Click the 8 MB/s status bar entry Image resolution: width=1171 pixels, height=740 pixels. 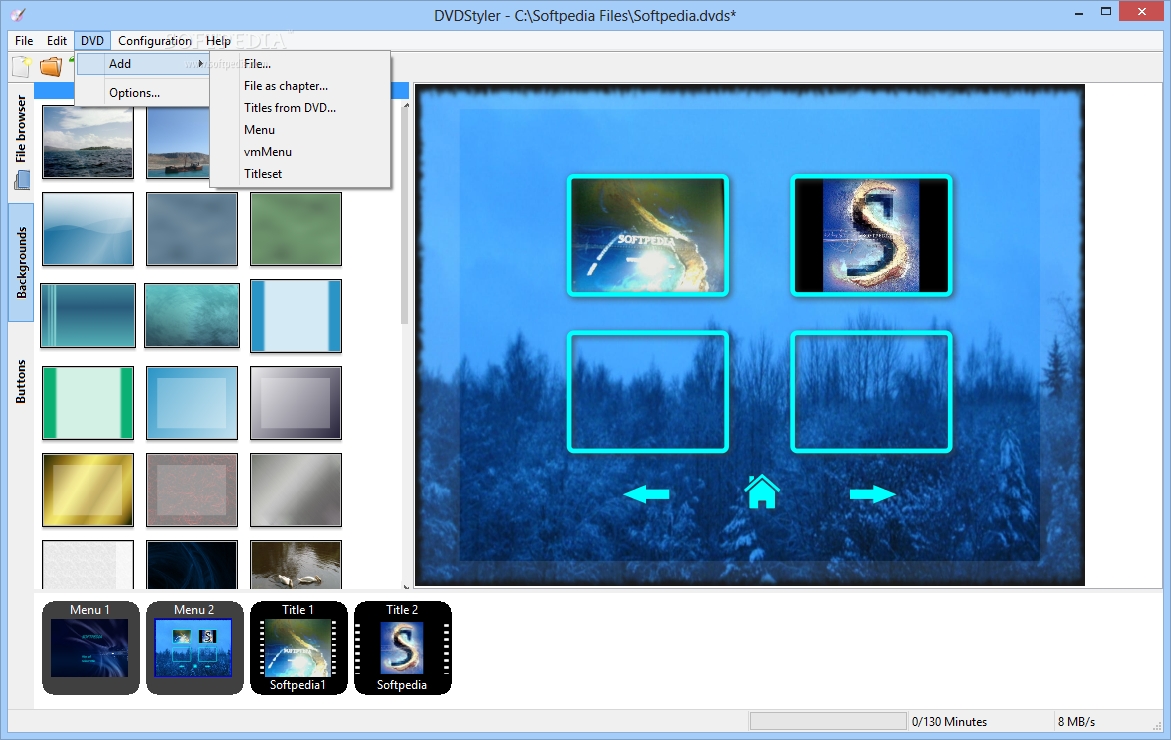[1076, 721]
